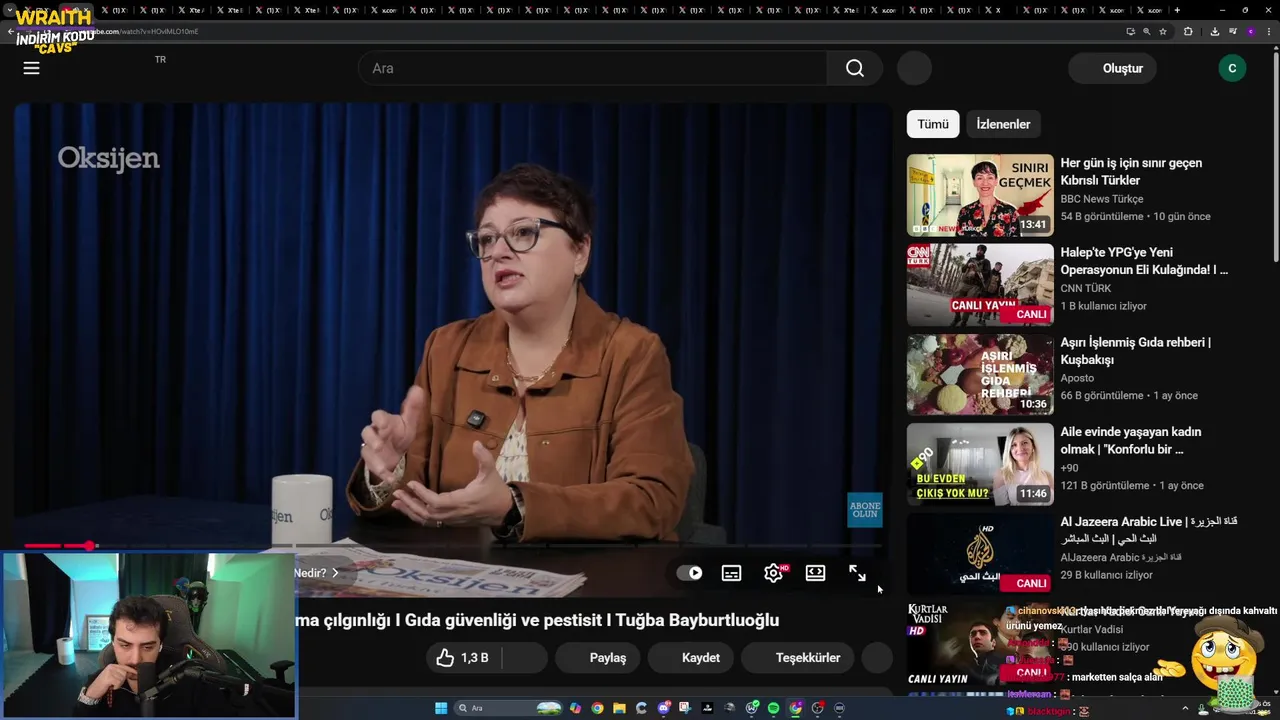Screen dimensions: 1280x720
Task: Dislike the video
Action: 525,658
